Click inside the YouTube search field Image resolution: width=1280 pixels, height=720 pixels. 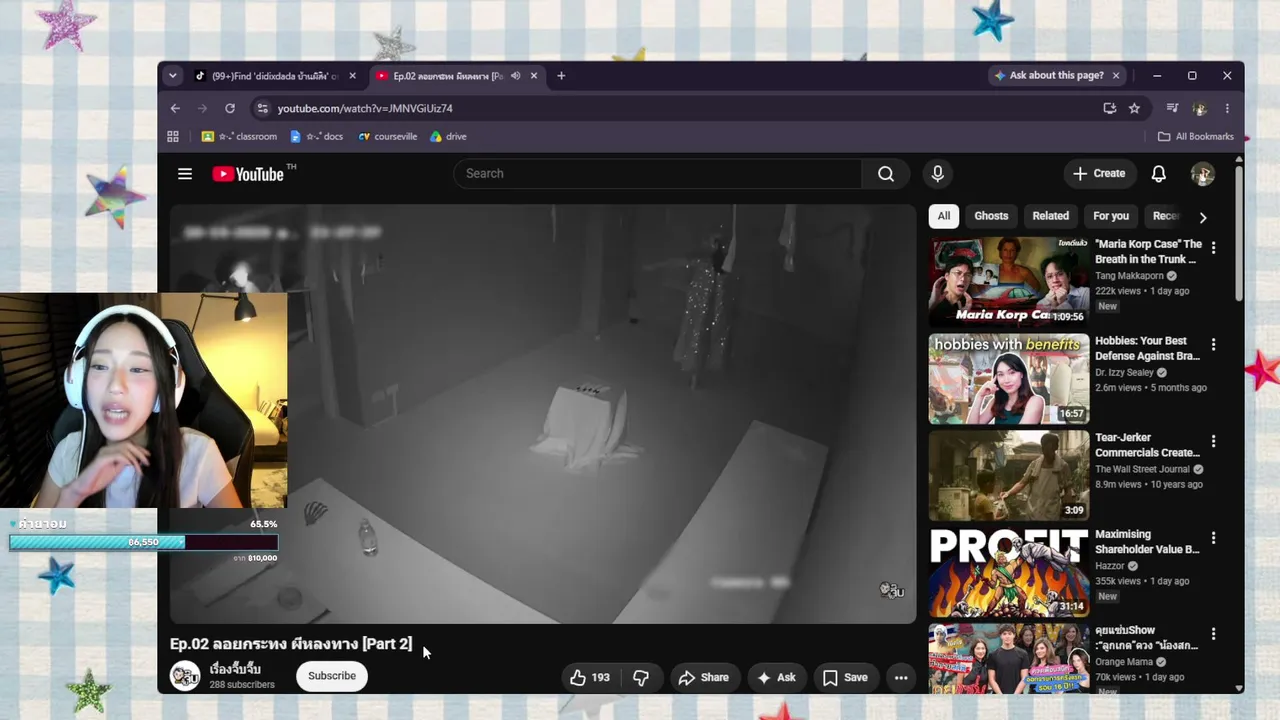tap(658, 174)
